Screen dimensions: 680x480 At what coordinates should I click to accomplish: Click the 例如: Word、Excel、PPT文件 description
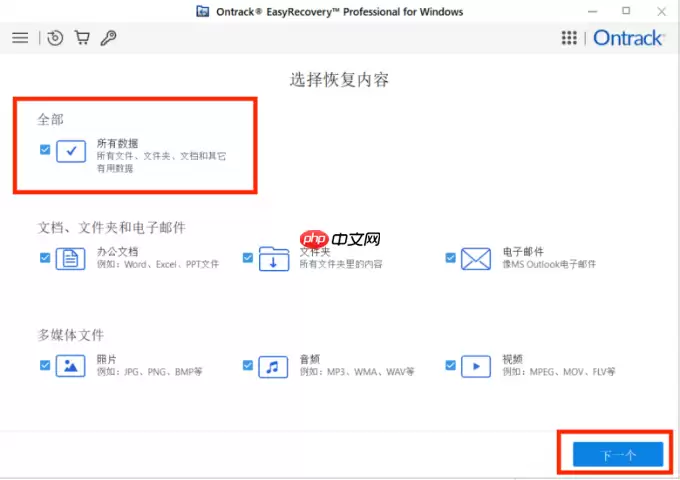click(158, 264)
